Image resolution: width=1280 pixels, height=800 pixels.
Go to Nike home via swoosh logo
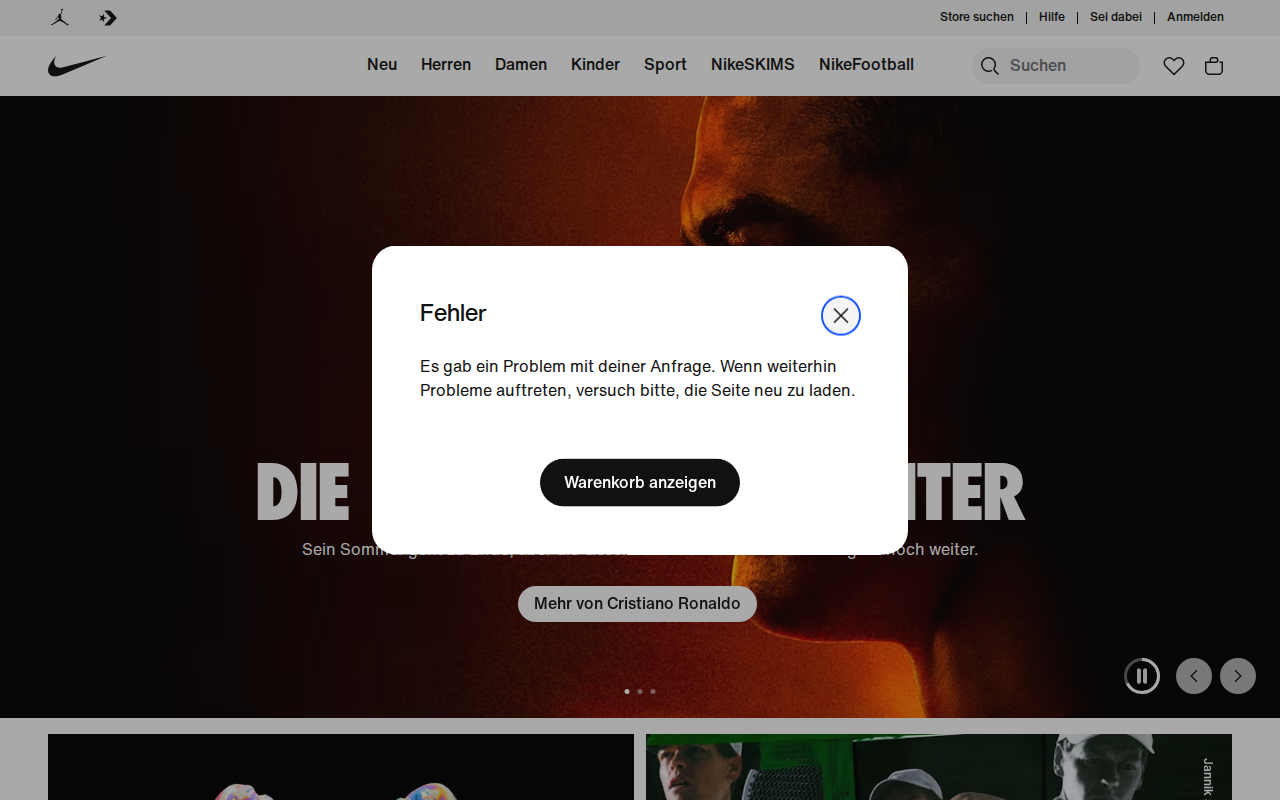click(77, 66)
